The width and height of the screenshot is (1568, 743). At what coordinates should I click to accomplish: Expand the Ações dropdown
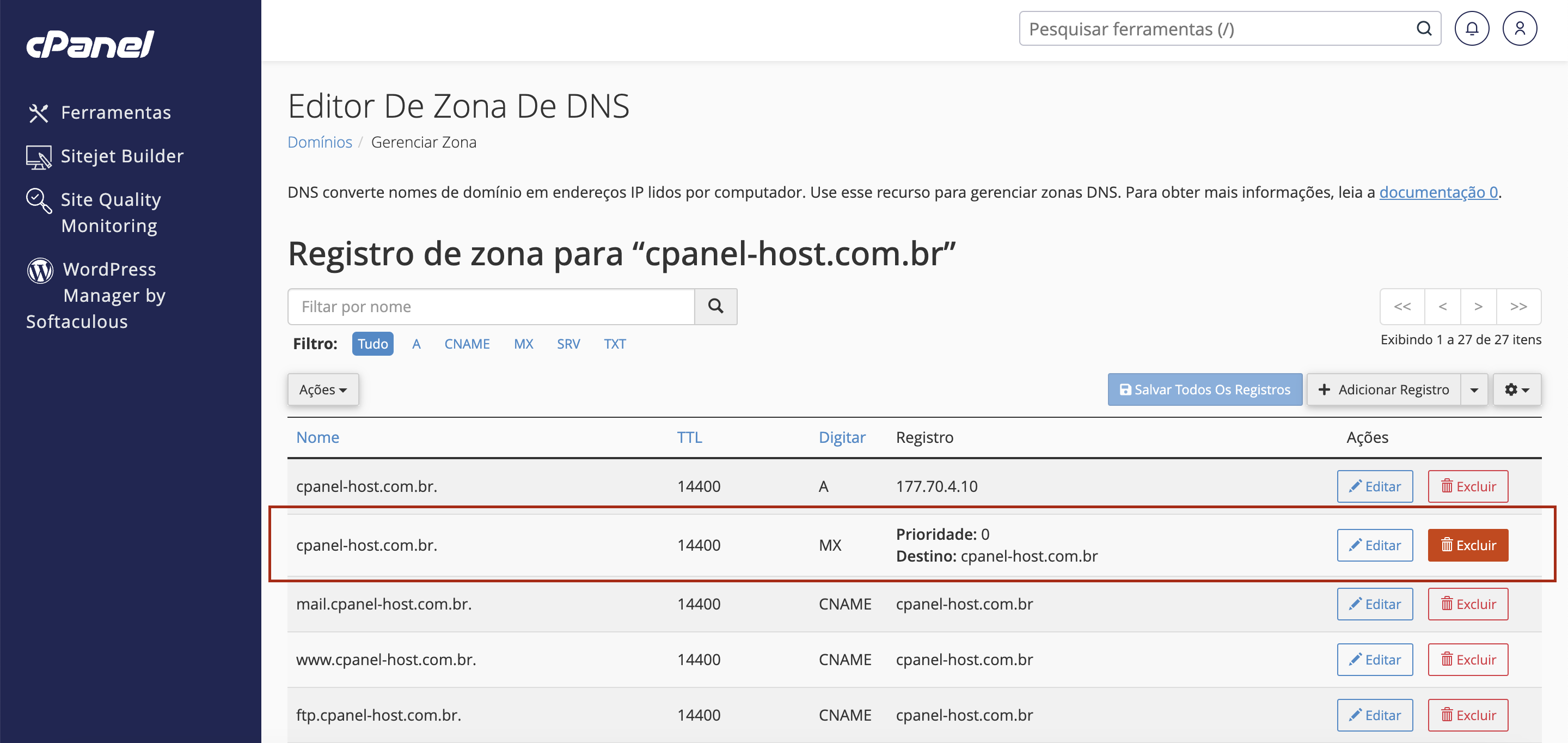pyautogui.click(x=323, y=389)
